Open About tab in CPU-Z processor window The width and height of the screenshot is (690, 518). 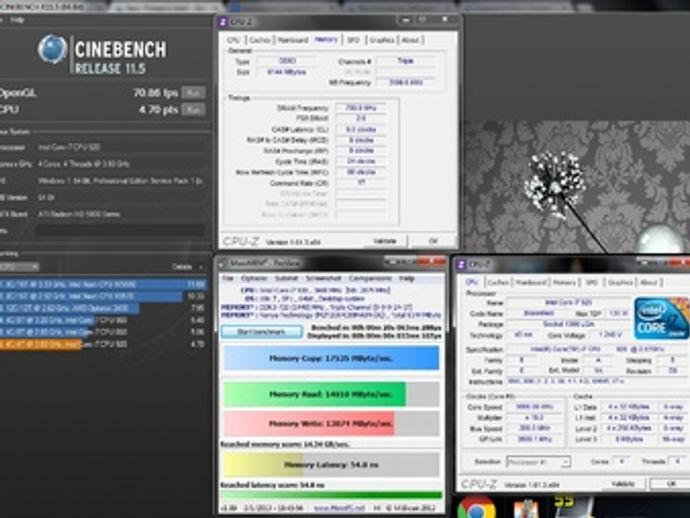(649, 283)
